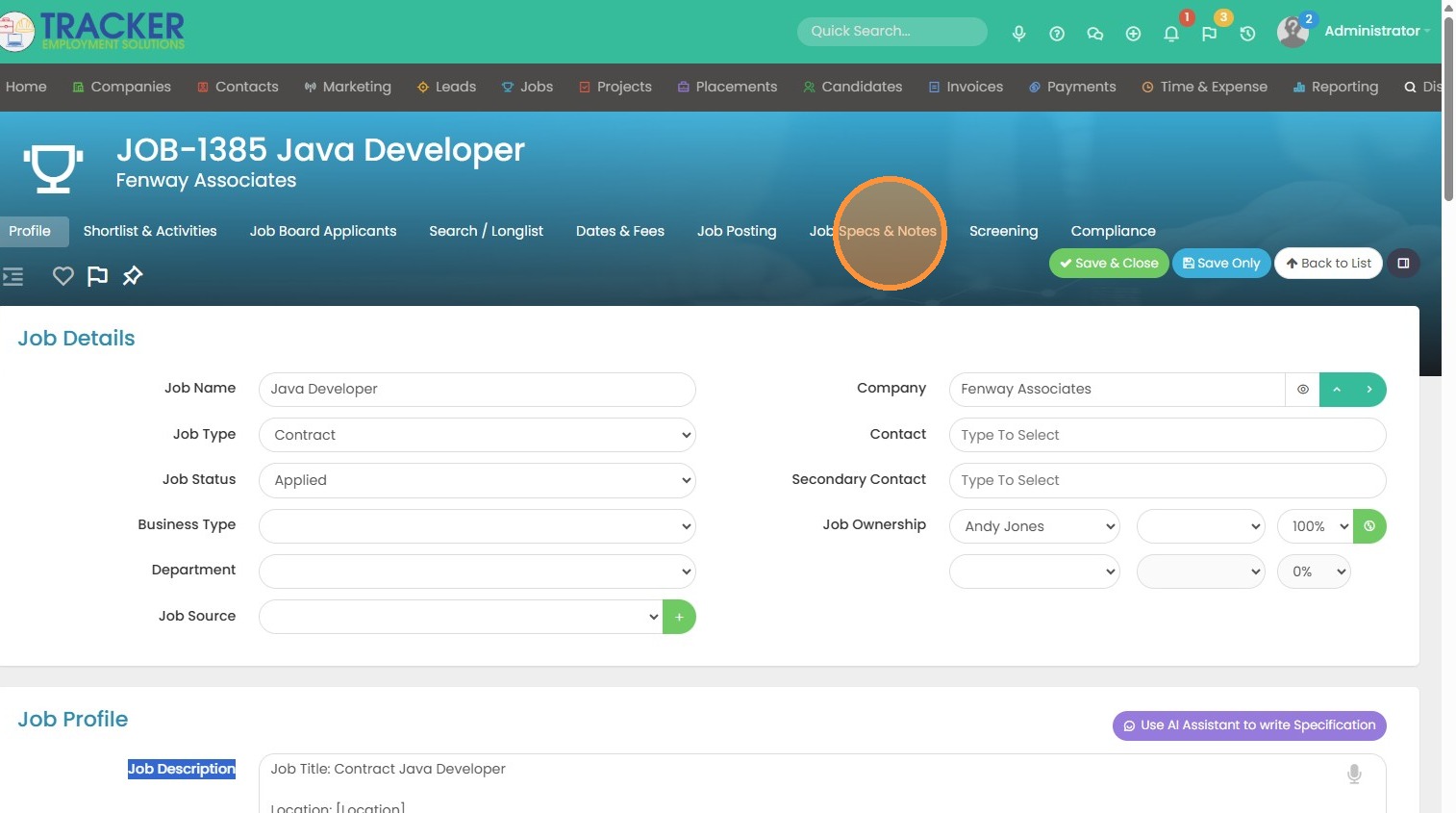
Task: Open the Job Type dropdown
Action: pos(477,435)
